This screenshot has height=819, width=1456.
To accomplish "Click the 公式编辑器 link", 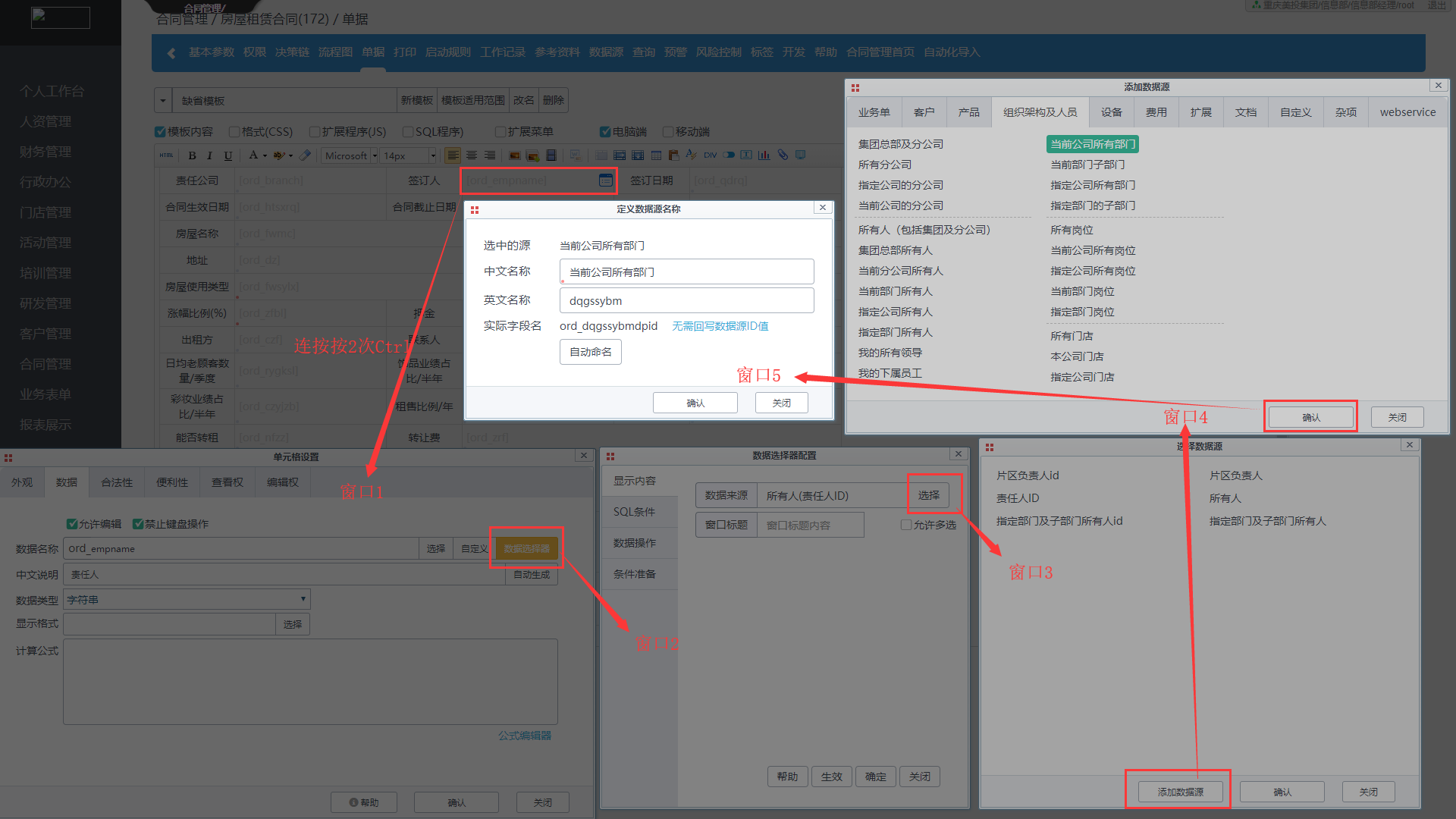I will (524, 736).
